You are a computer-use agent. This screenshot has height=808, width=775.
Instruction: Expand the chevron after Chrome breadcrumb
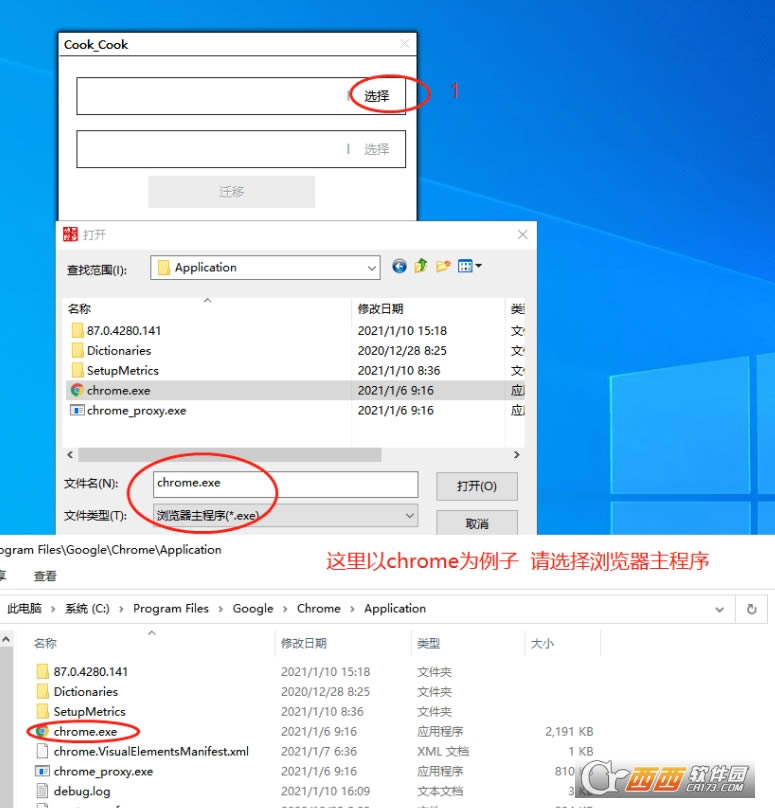click(x=352, y=609)
